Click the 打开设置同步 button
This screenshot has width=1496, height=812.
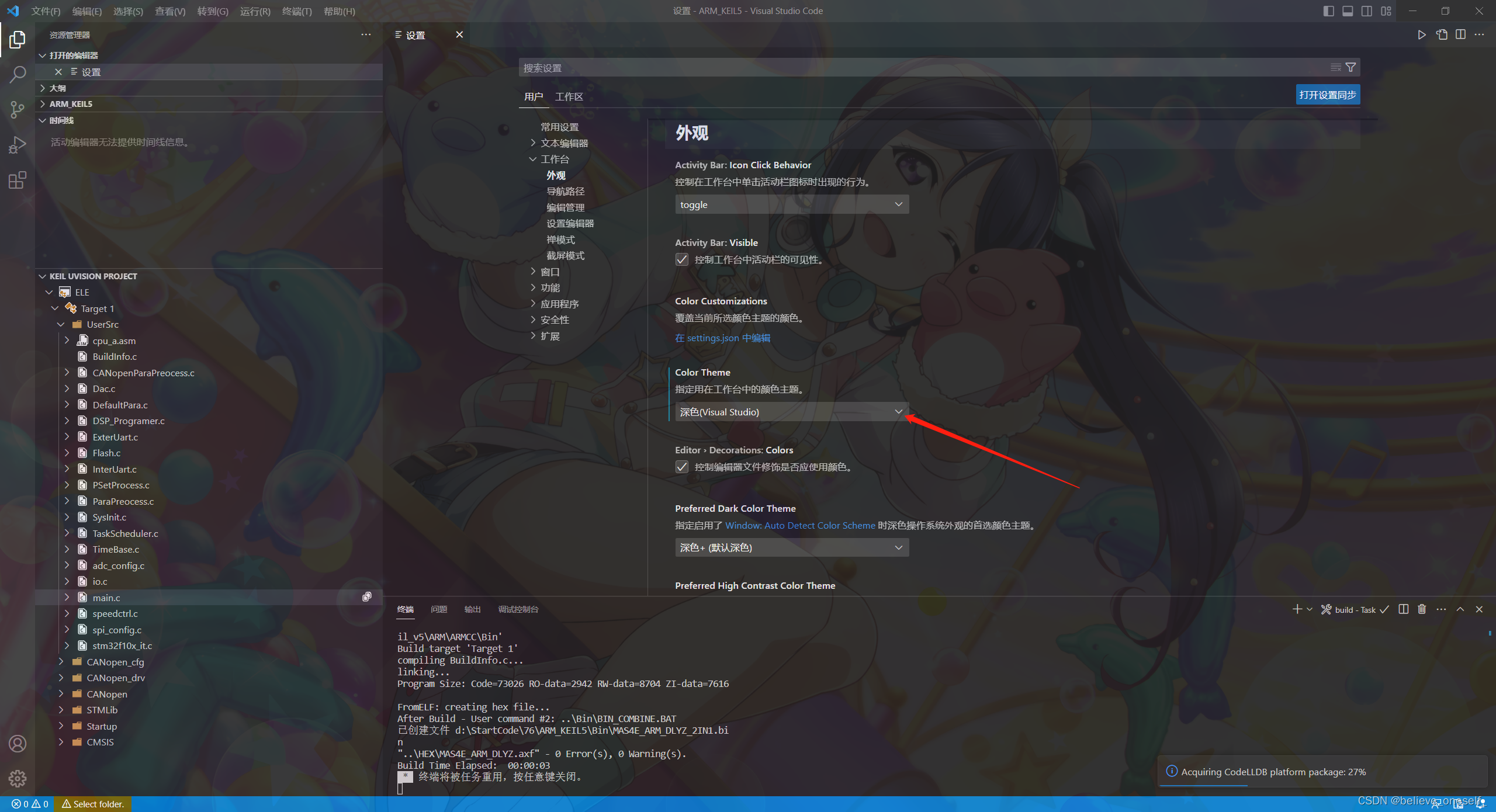1327,95
